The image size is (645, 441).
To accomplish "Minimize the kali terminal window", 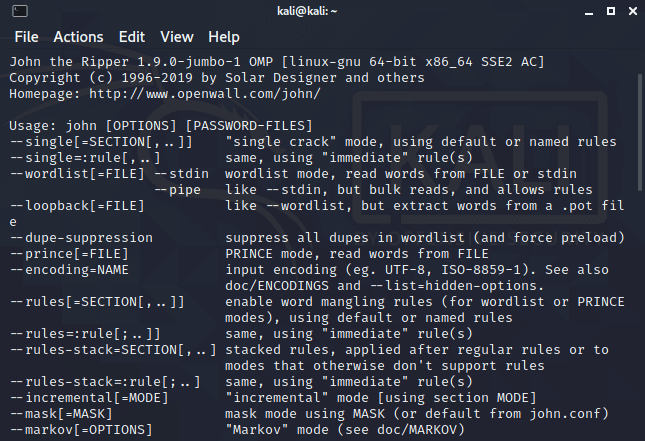I will (x=585, y=11).
